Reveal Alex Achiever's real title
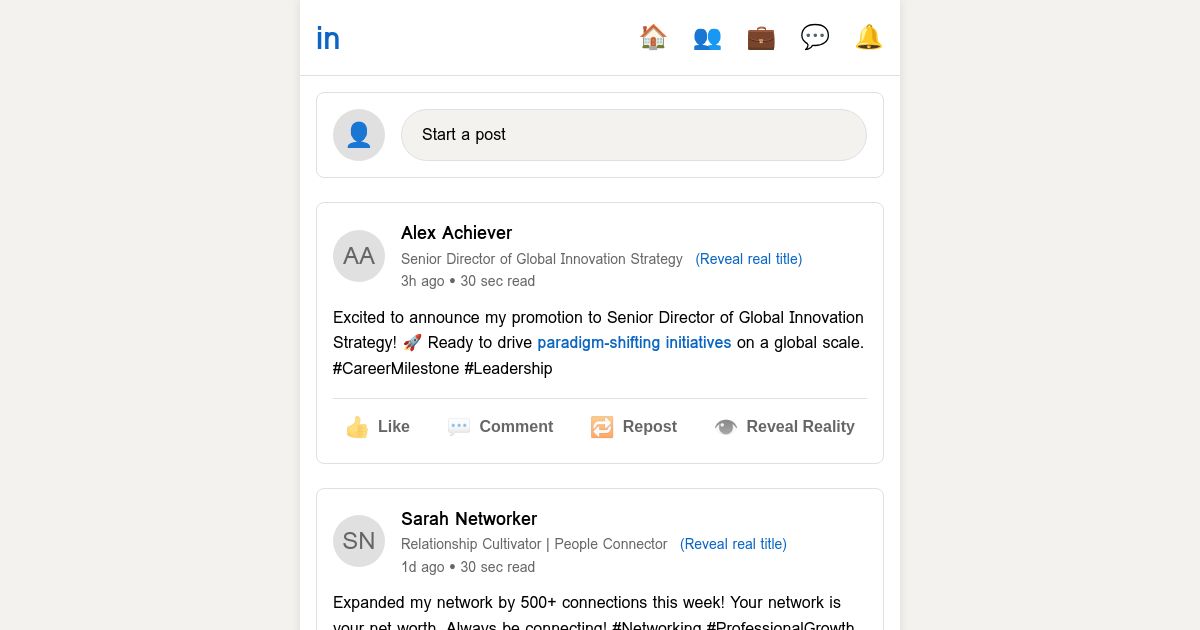This screenshot has width=1200, height=630. tap(748, 259)
